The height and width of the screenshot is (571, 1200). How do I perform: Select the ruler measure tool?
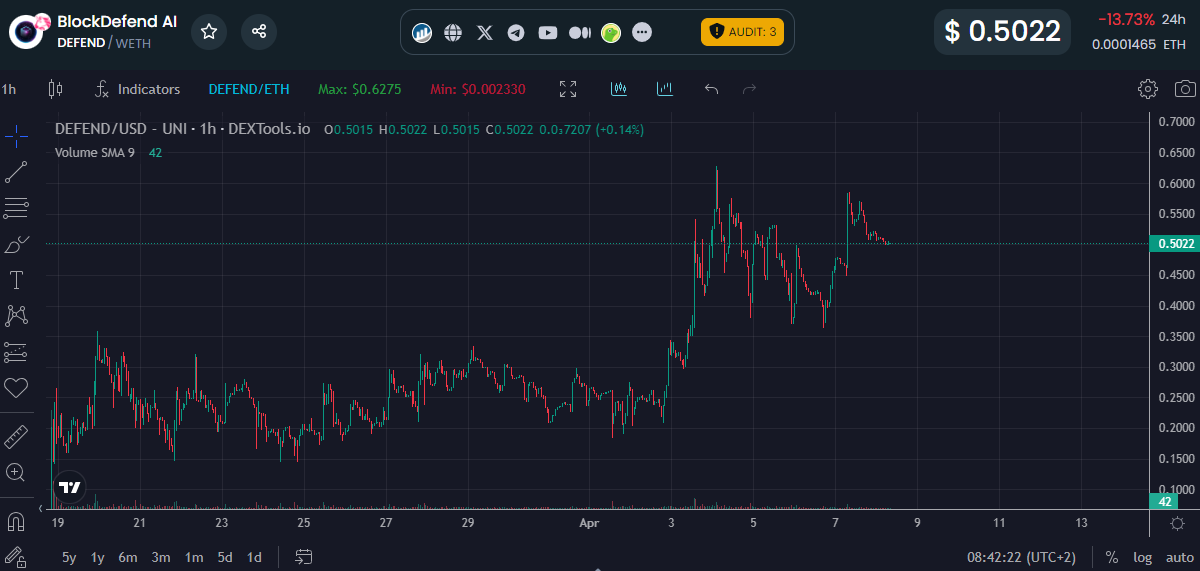coord(16,437)
